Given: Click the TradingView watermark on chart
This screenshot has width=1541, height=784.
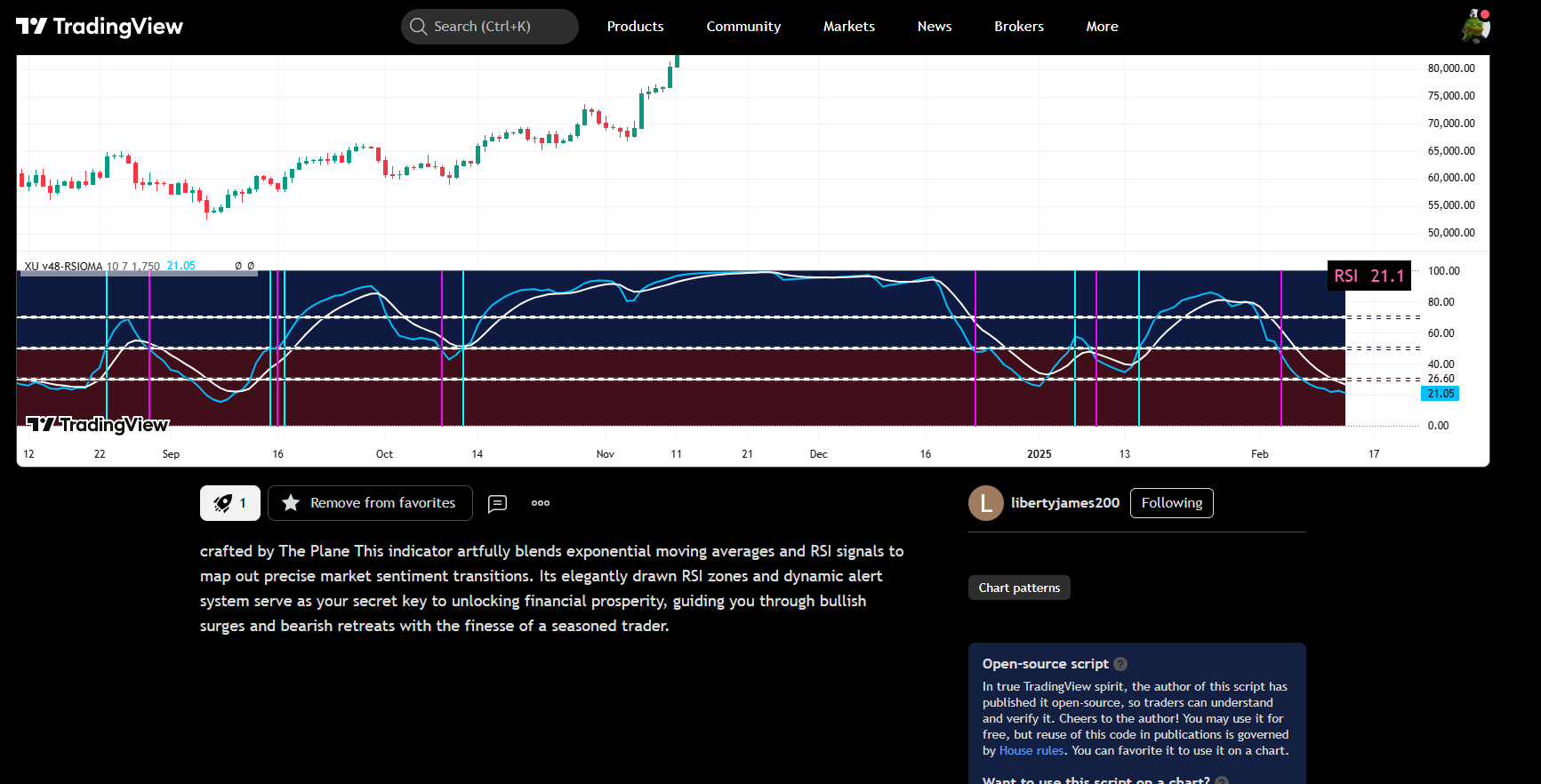Looking at the screenshot, I should [x=97, y=424].
